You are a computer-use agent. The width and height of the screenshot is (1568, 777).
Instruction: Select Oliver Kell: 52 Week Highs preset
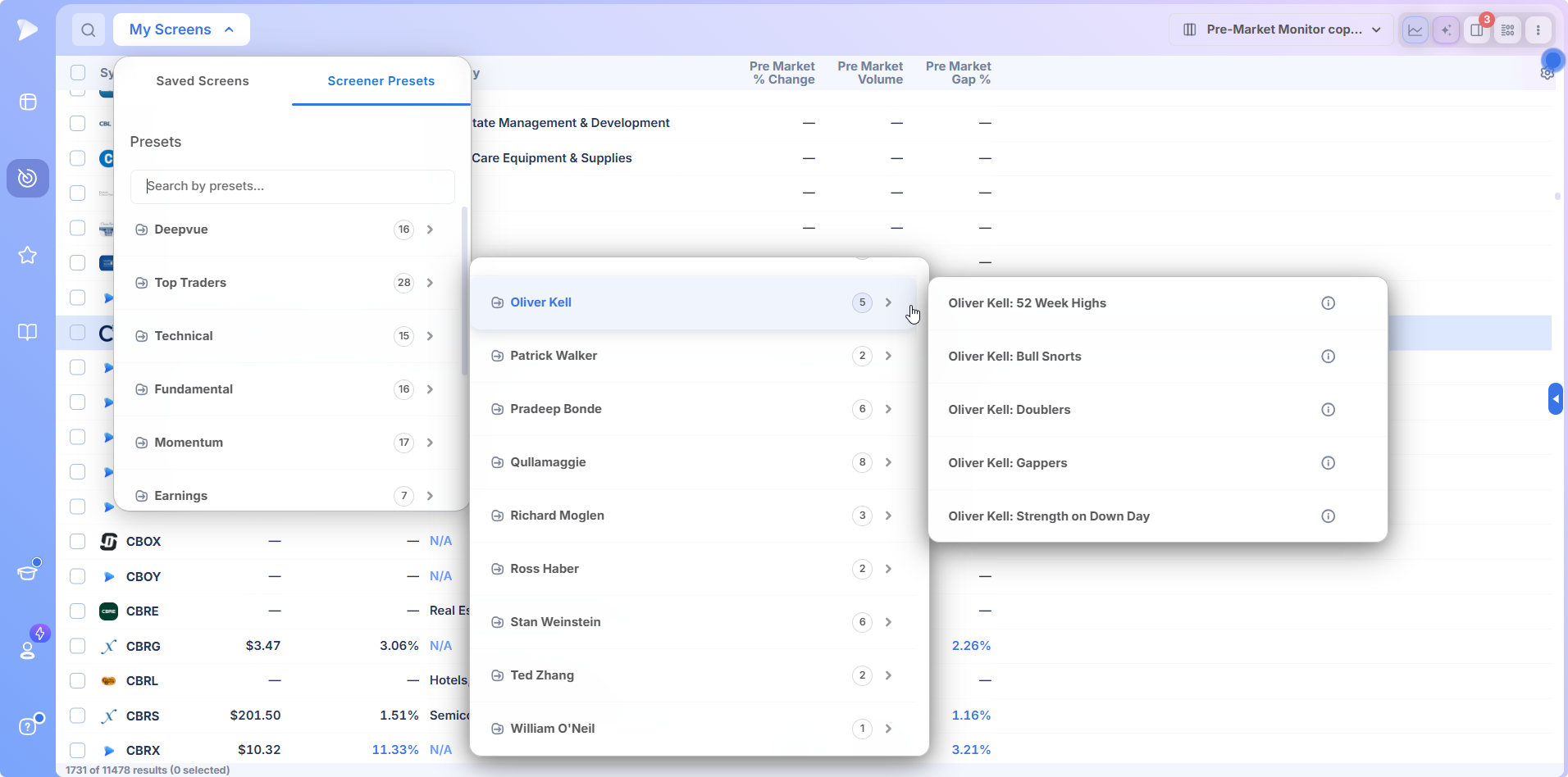tap(1027, 303)
